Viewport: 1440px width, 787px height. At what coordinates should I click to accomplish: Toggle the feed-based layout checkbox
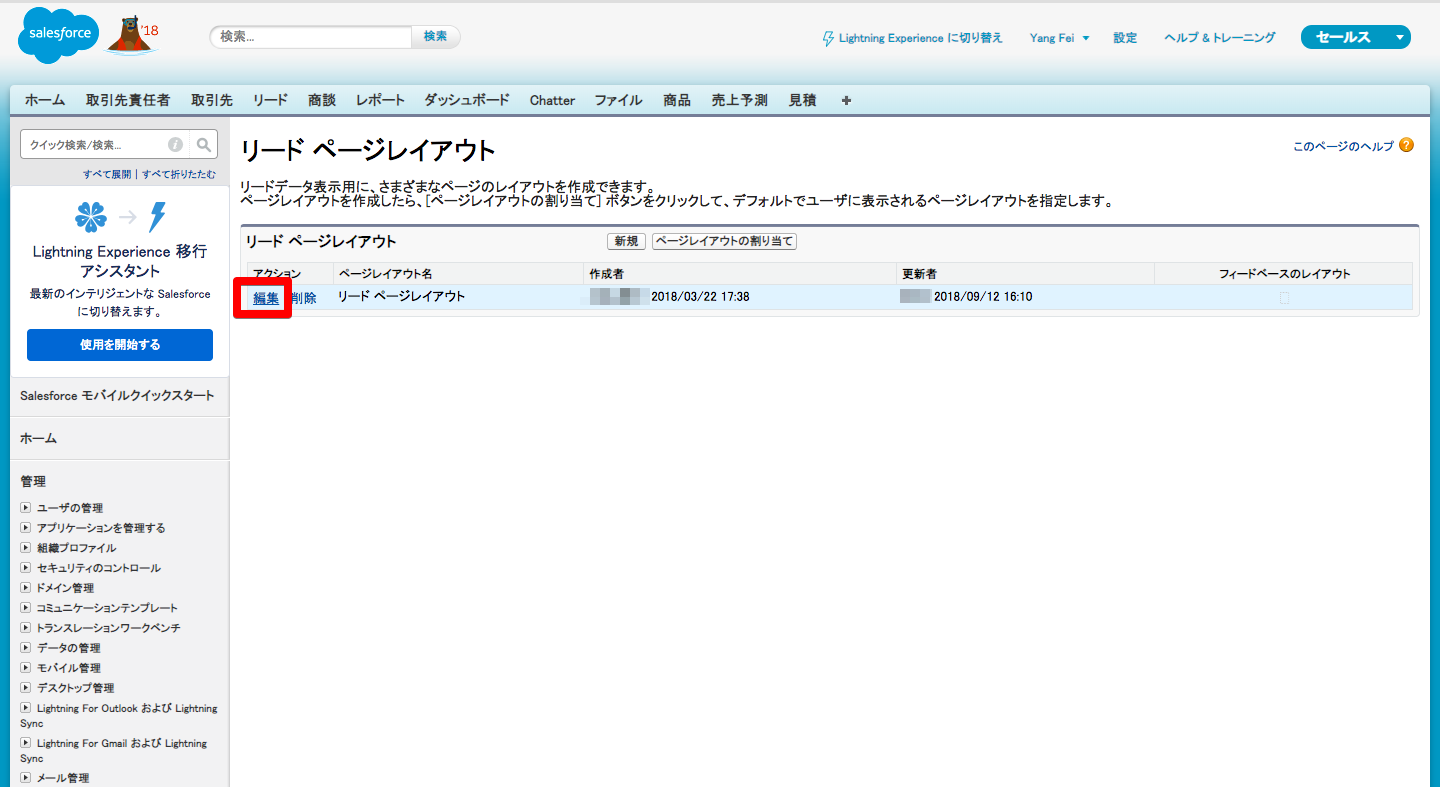click(x=1284, y=297)
